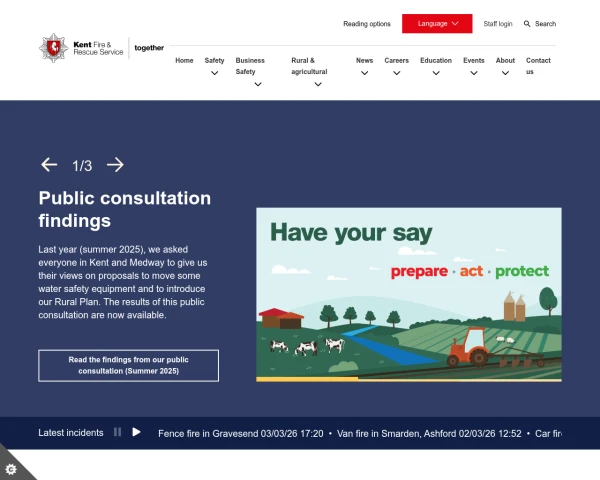Image resolution: width=600 pixels, height=480 pixels.
Task: Open the About nav item
Action: pos(505,60)
